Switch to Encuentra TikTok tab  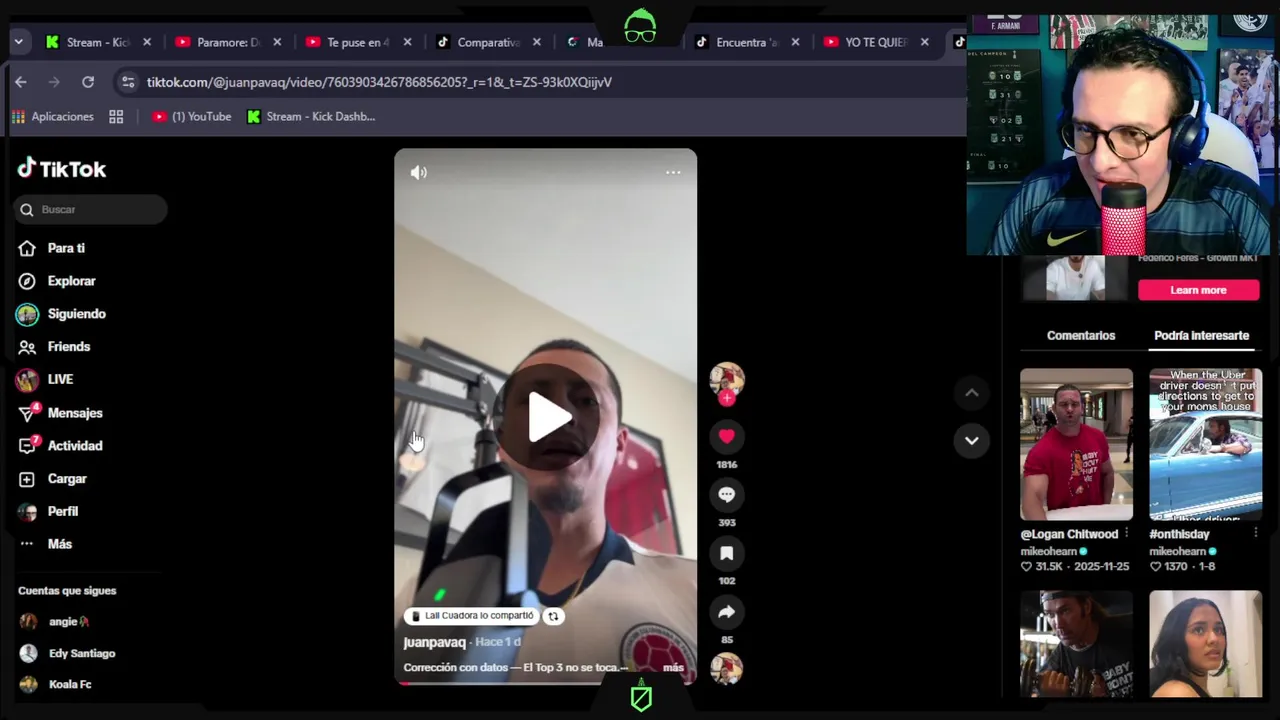[747, 42]
